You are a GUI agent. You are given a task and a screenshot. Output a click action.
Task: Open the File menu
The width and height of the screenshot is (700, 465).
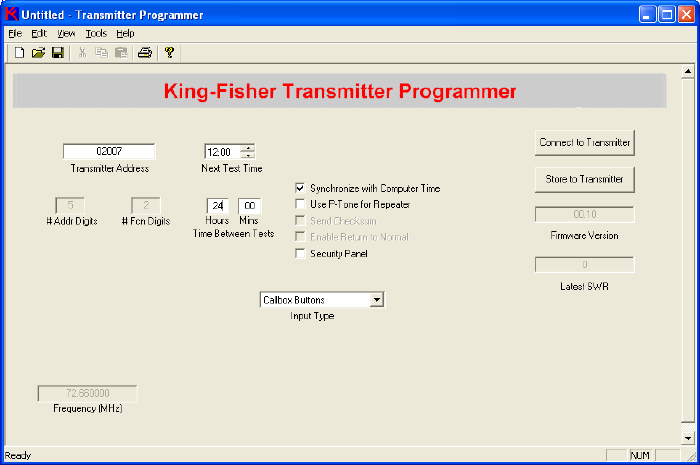(x=15, y=33)
